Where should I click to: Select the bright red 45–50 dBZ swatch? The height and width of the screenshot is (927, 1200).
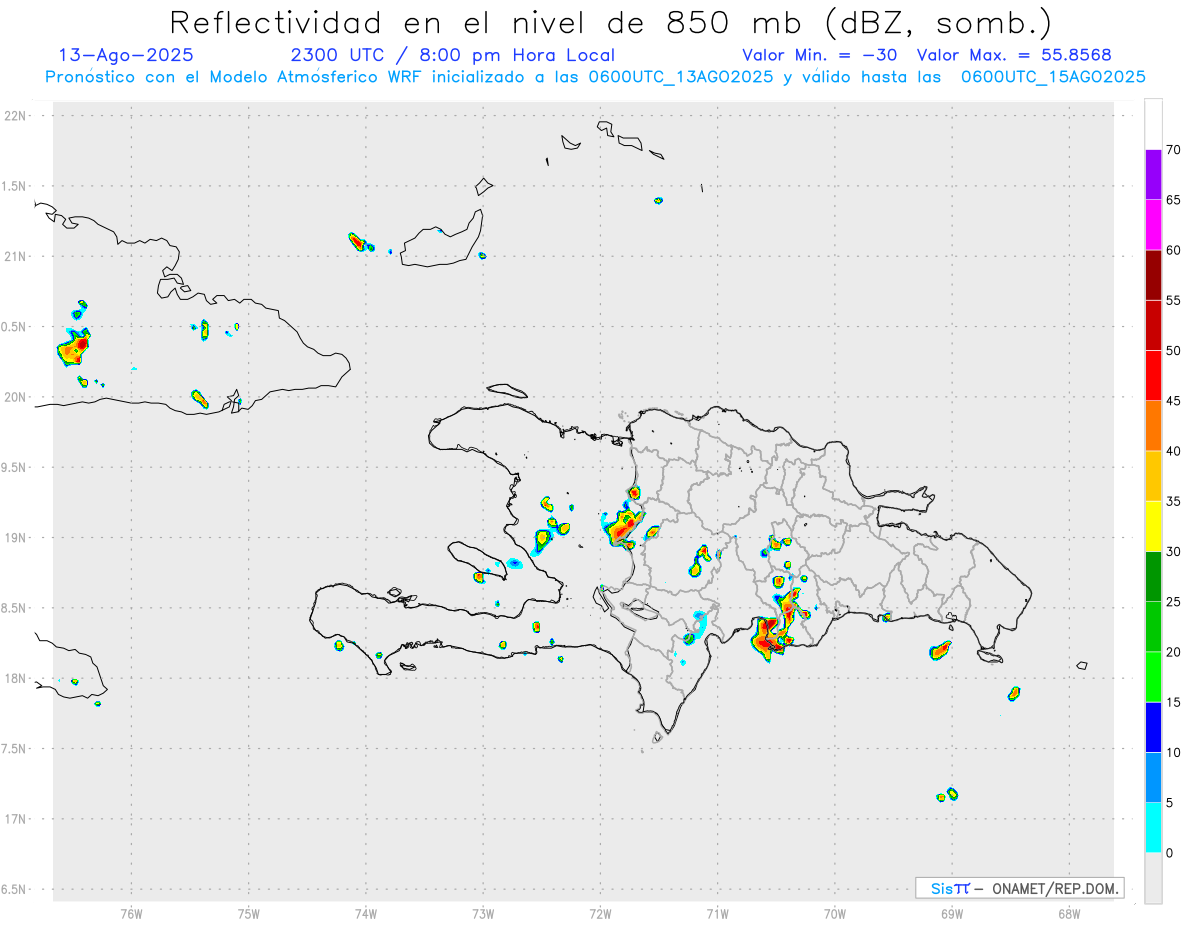(x=1153, y=376)
